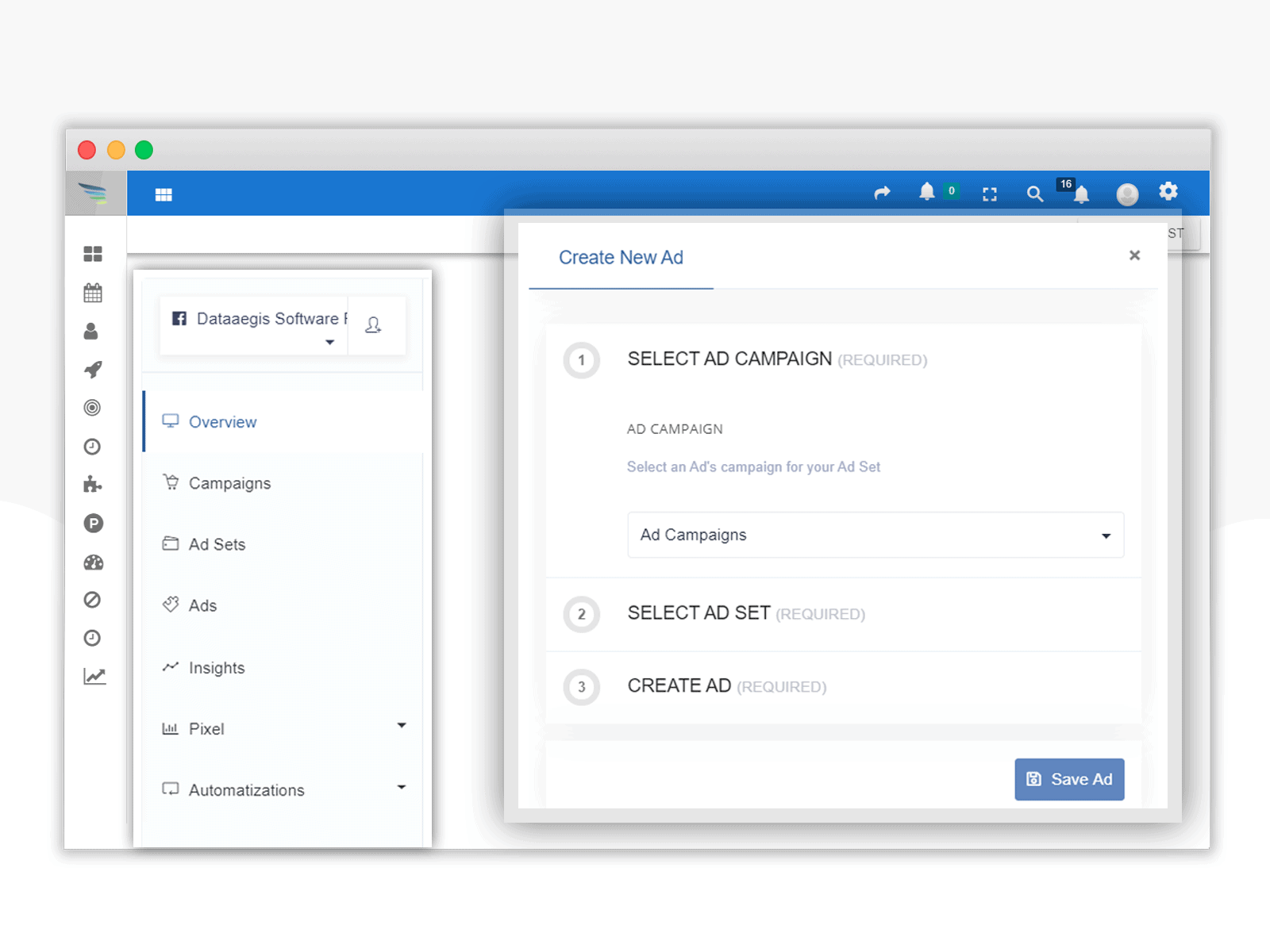Open the Dataaegis Software account dropdown
The image size is (1270, 952).
tap(254, 326)
